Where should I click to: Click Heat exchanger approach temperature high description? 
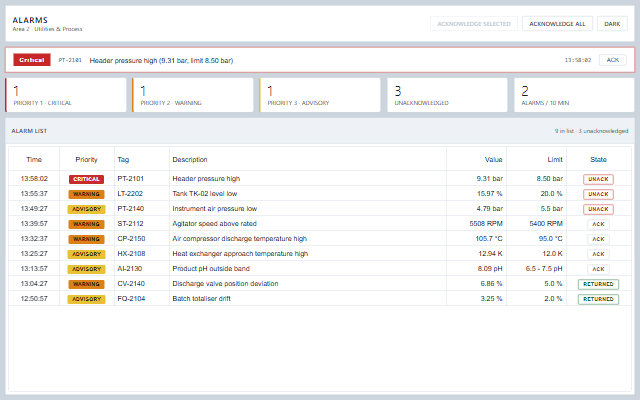point(240,253)
